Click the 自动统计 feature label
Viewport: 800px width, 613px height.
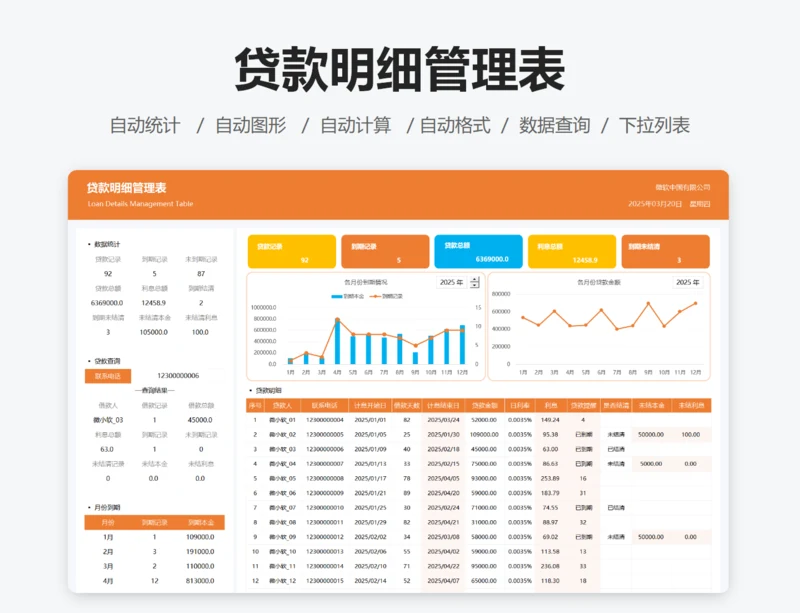tap(145, 126)
